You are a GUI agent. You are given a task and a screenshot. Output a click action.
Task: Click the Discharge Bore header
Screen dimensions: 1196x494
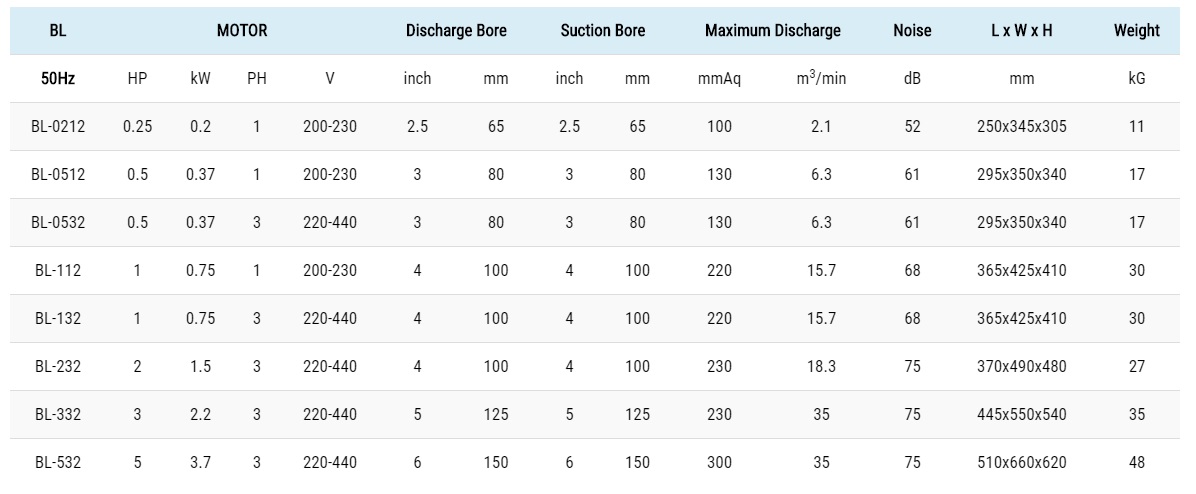[x=456, y=31]
